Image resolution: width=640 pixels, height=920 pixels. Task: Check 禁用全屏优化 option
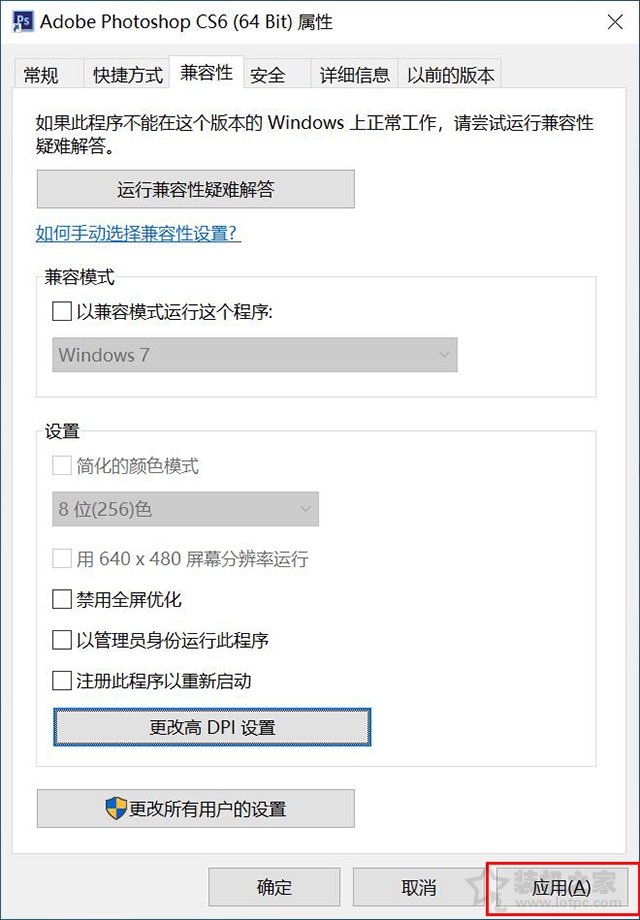click(x=60, y=602)
